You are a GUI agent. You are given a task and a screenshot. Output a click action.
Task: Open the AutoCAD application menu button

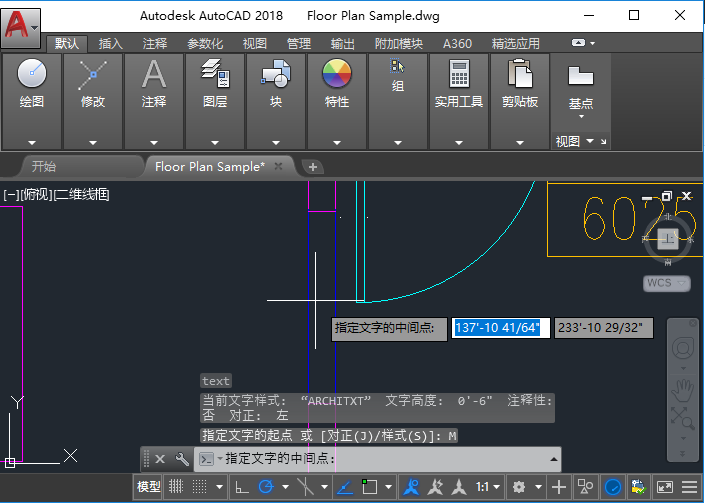click(x=21, y=27)
